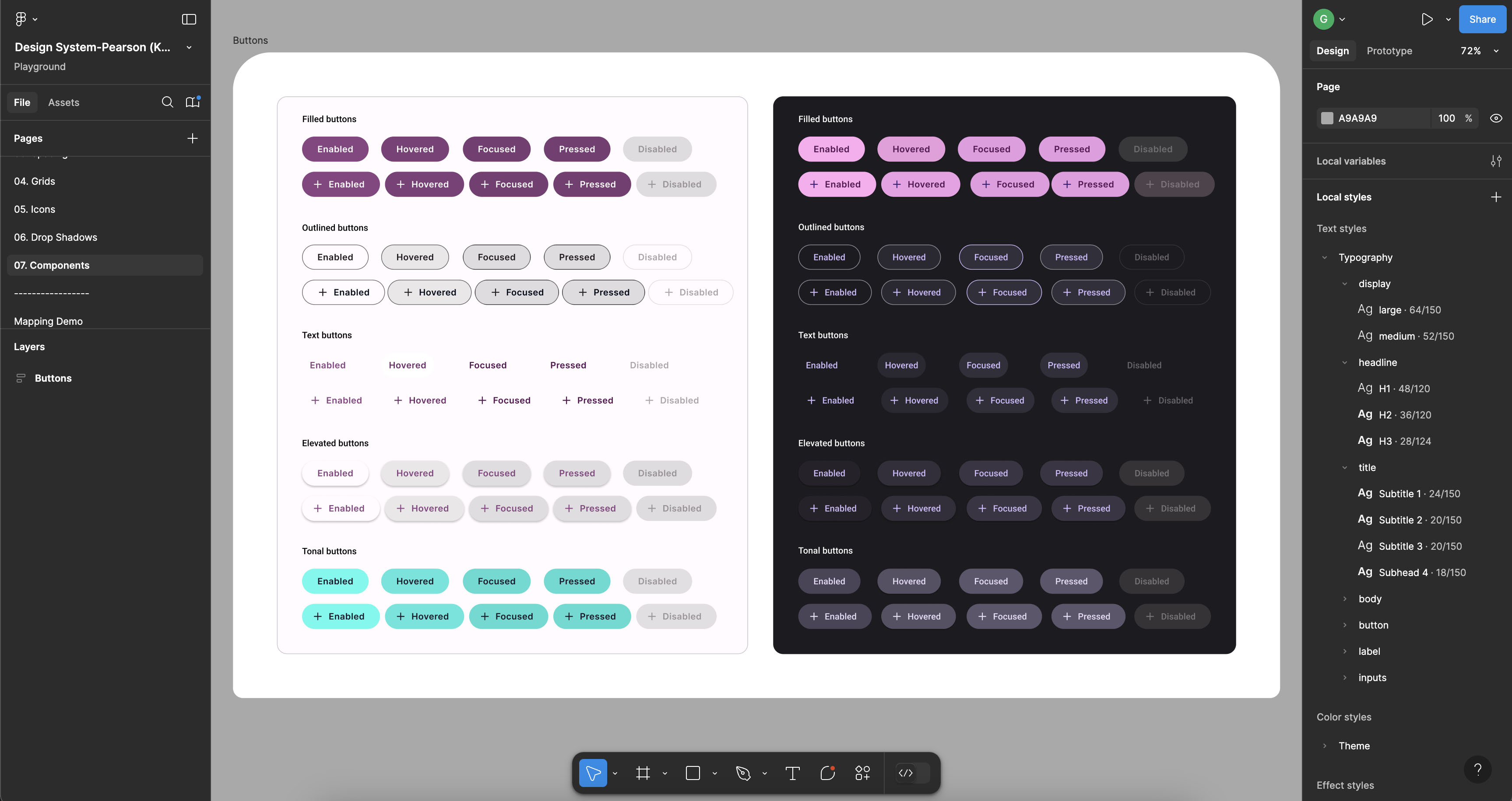Click the Present play icon
This screenshot has width=1512, height=801.
tap(1427, 19)
